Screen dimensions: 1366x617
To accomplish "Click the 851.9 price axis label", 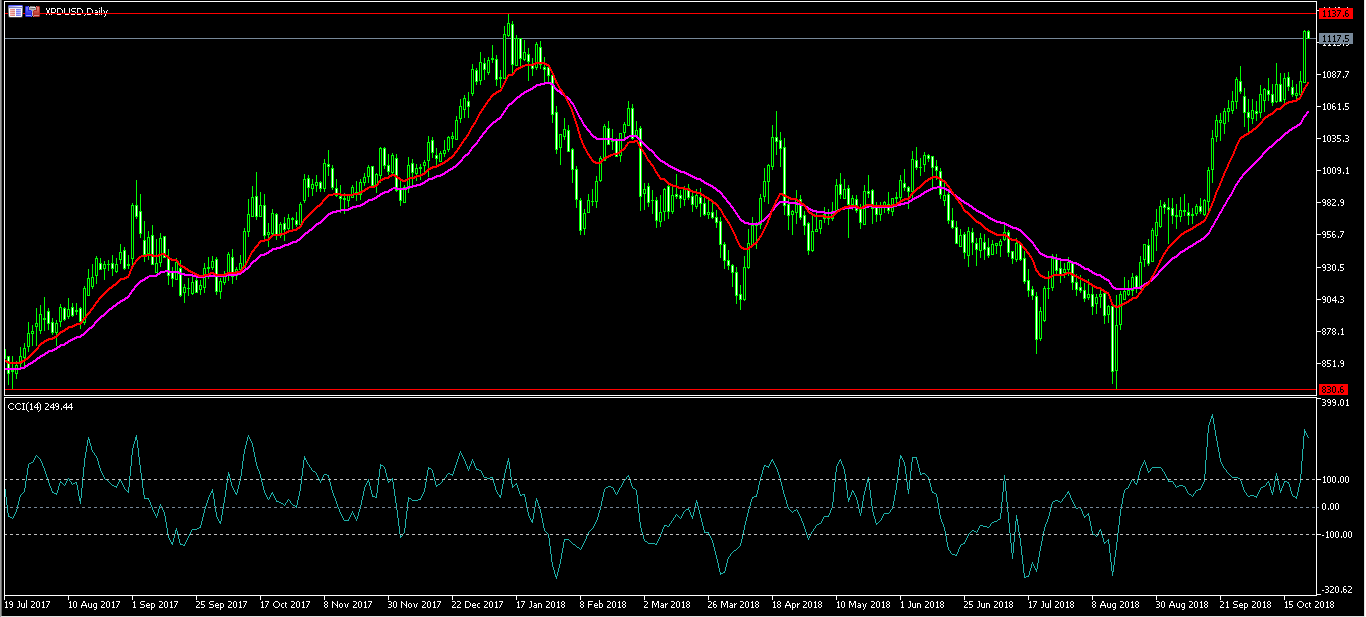I will pos(1333,364).
